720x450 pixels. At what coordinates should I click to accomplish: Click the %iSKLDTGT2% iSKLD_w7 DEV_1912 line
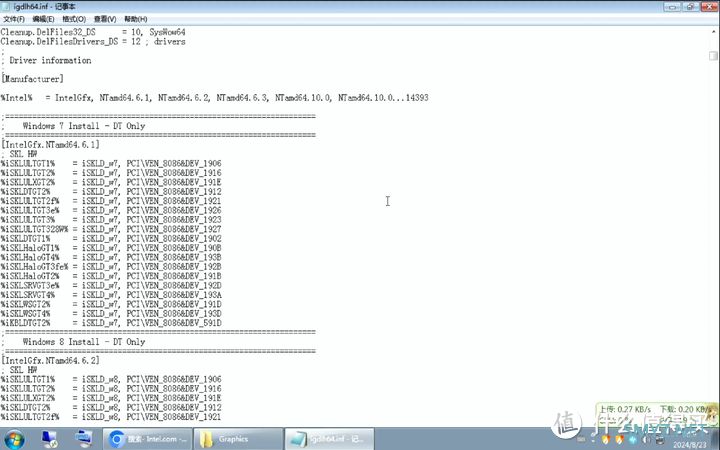click(x=111, y=191)
